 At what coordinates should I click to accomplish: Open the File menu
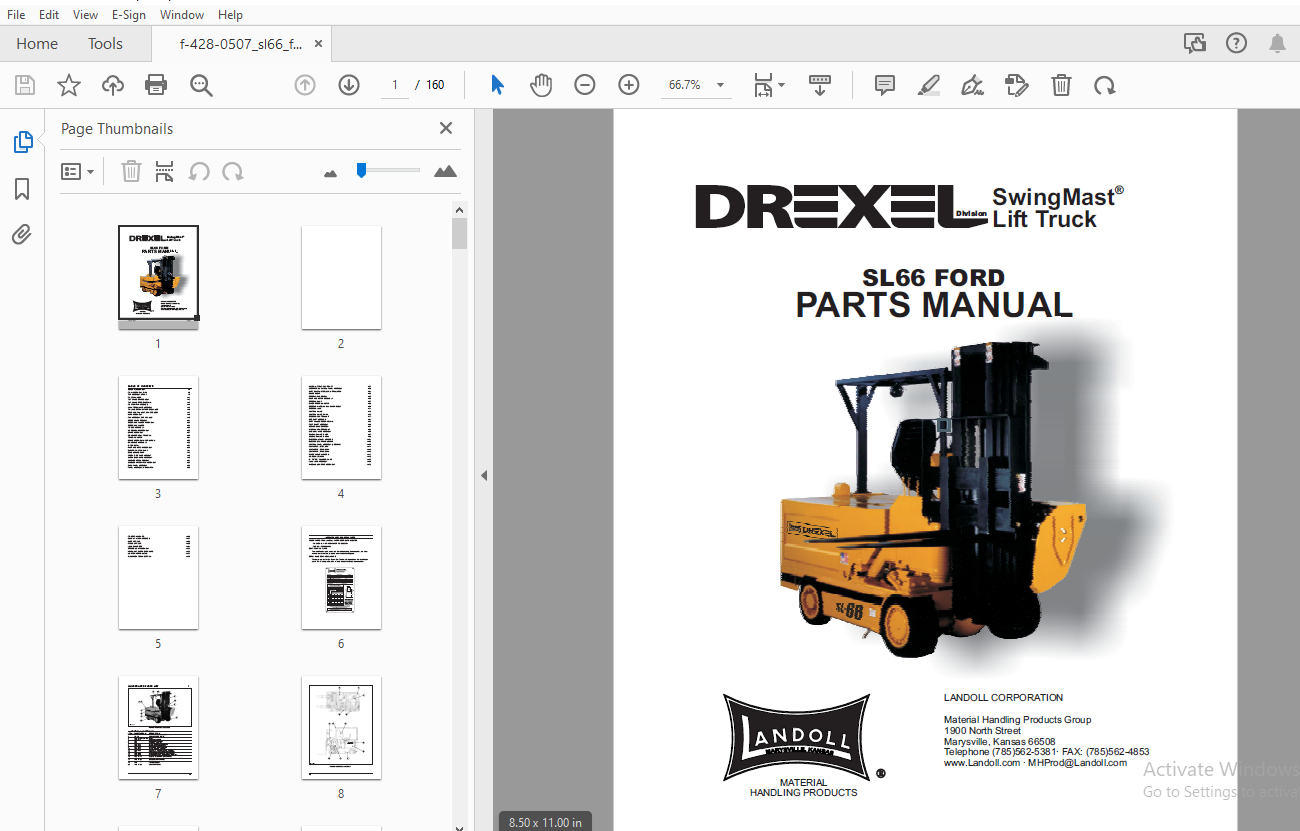click(16, 15)
